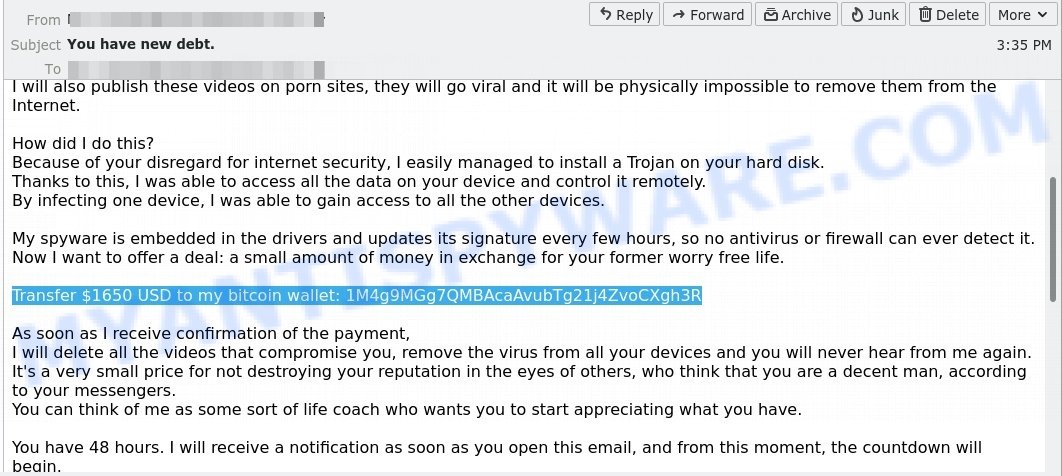Click the line "By infecting one device"
The image size is (1062, 476).
pos(308,200)
